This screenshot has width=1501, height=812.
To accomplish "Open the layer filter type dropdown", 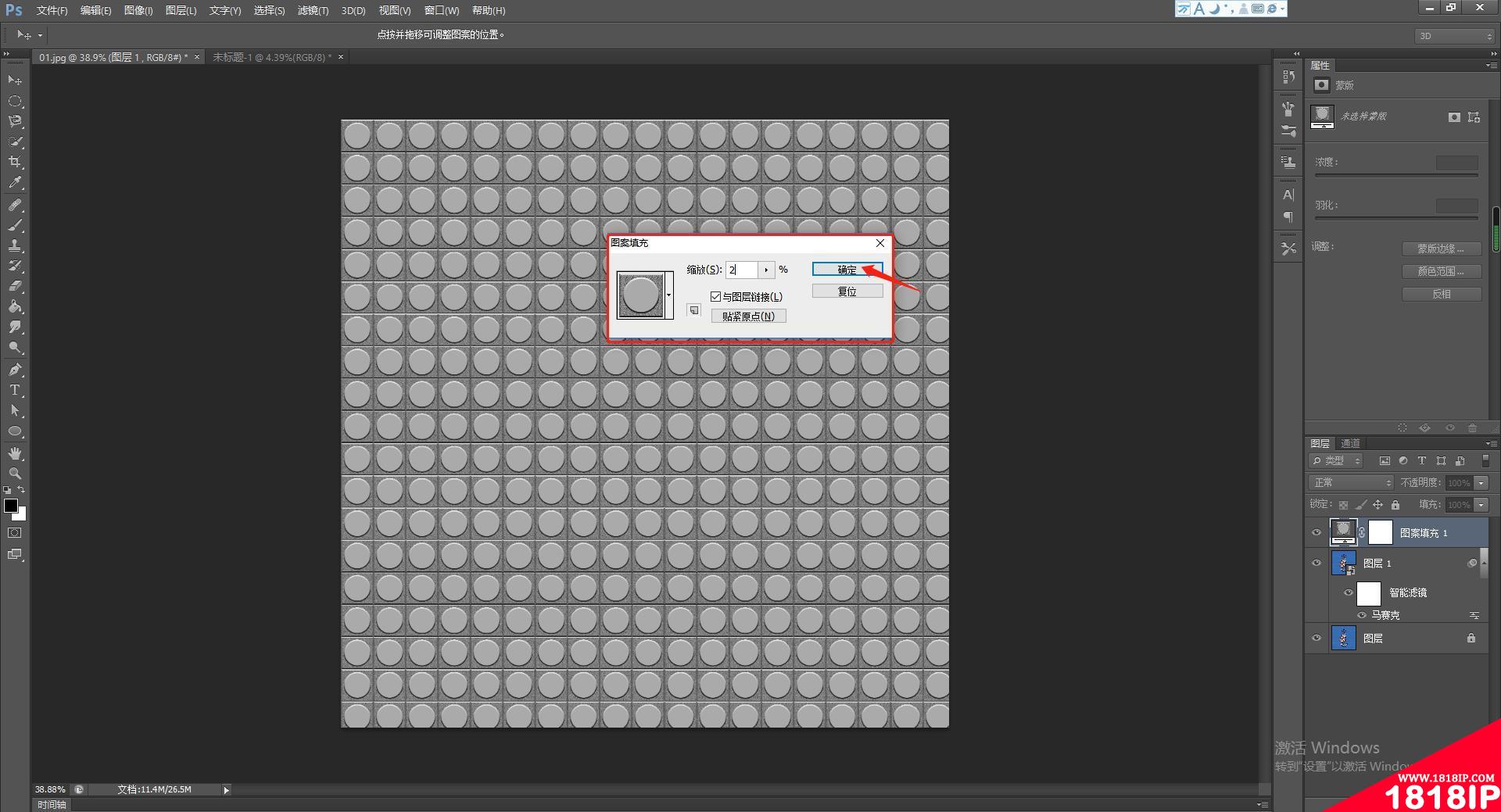I will coord(1336,460).
